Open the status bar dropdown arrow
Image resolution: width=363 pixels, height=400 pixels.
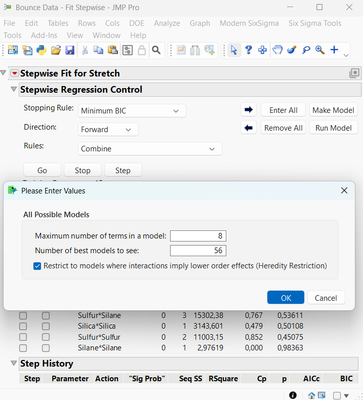(346, 396)
